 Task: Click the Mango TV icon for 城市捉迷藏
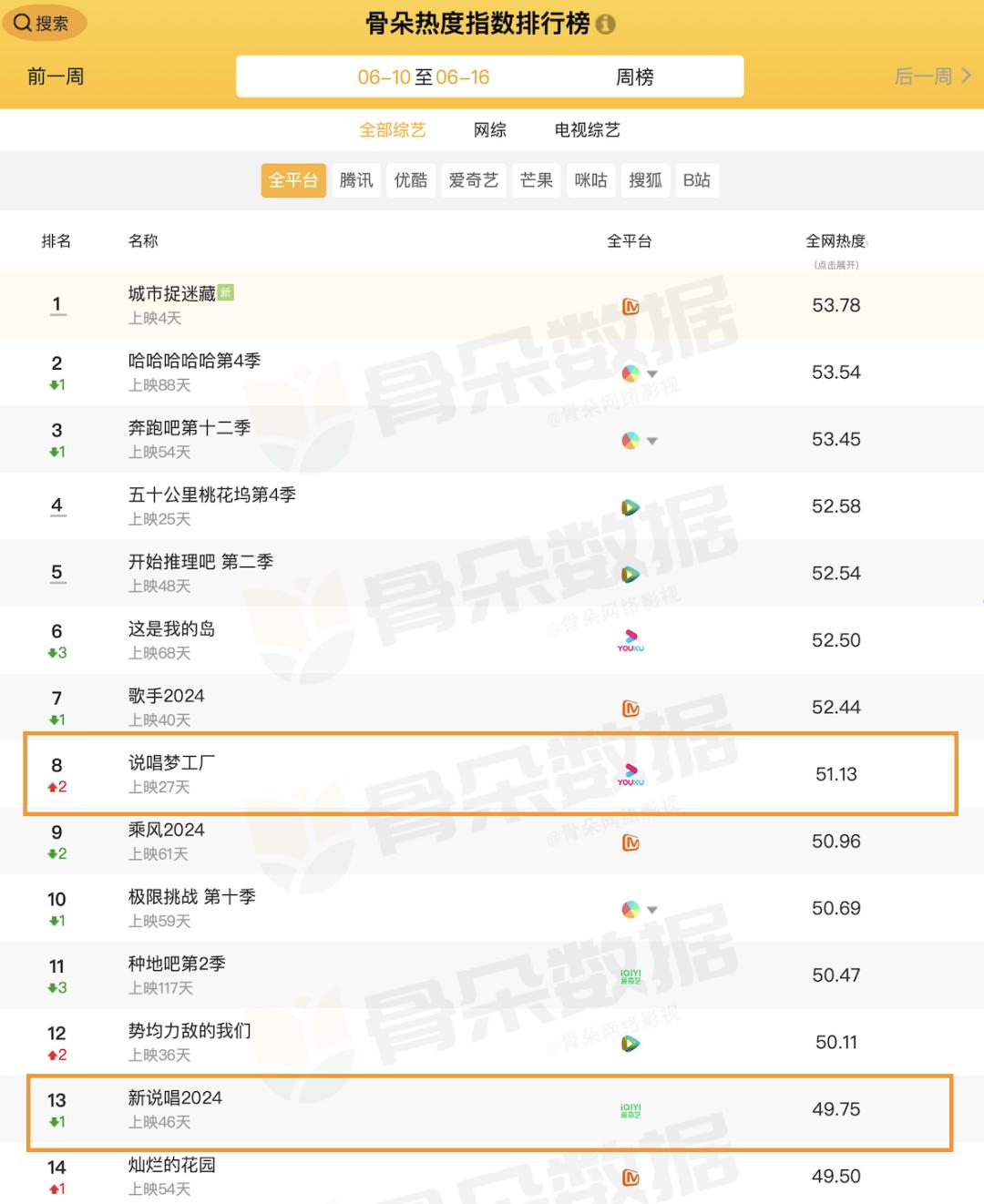point(630,307)
